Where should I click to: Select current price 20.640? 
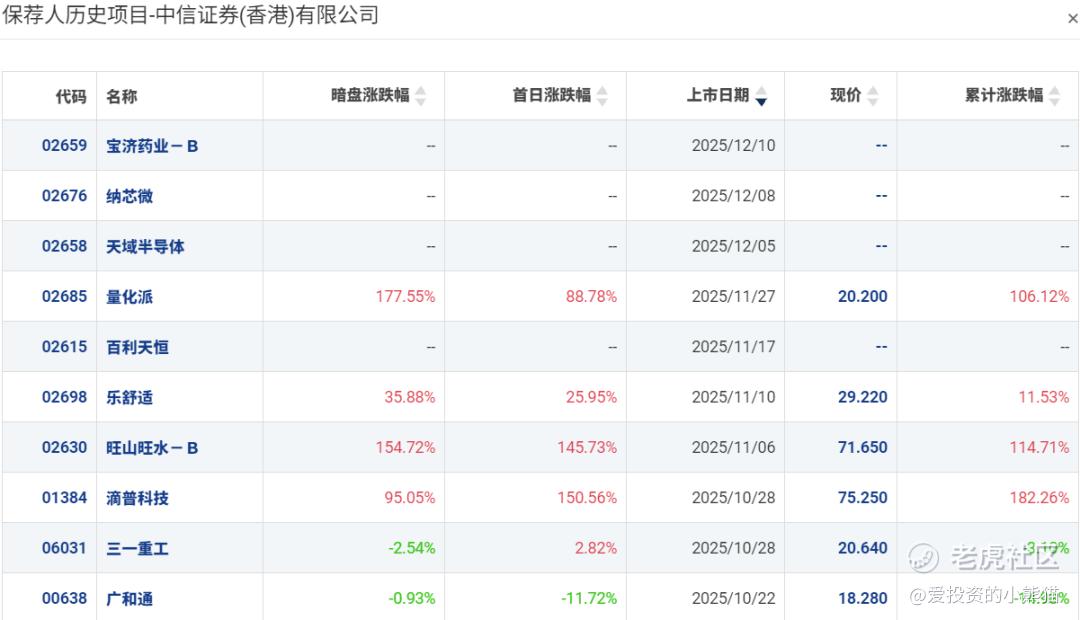click(x=862, y=548)
